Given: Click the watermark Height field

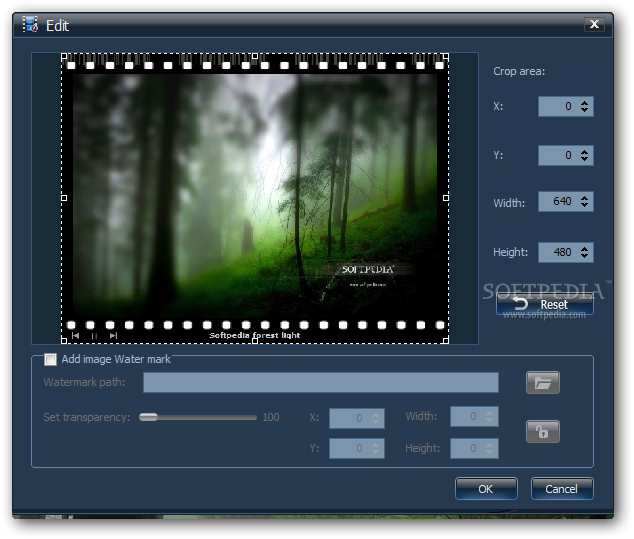Looking at the screenshot, I should (x=474, y=448).
